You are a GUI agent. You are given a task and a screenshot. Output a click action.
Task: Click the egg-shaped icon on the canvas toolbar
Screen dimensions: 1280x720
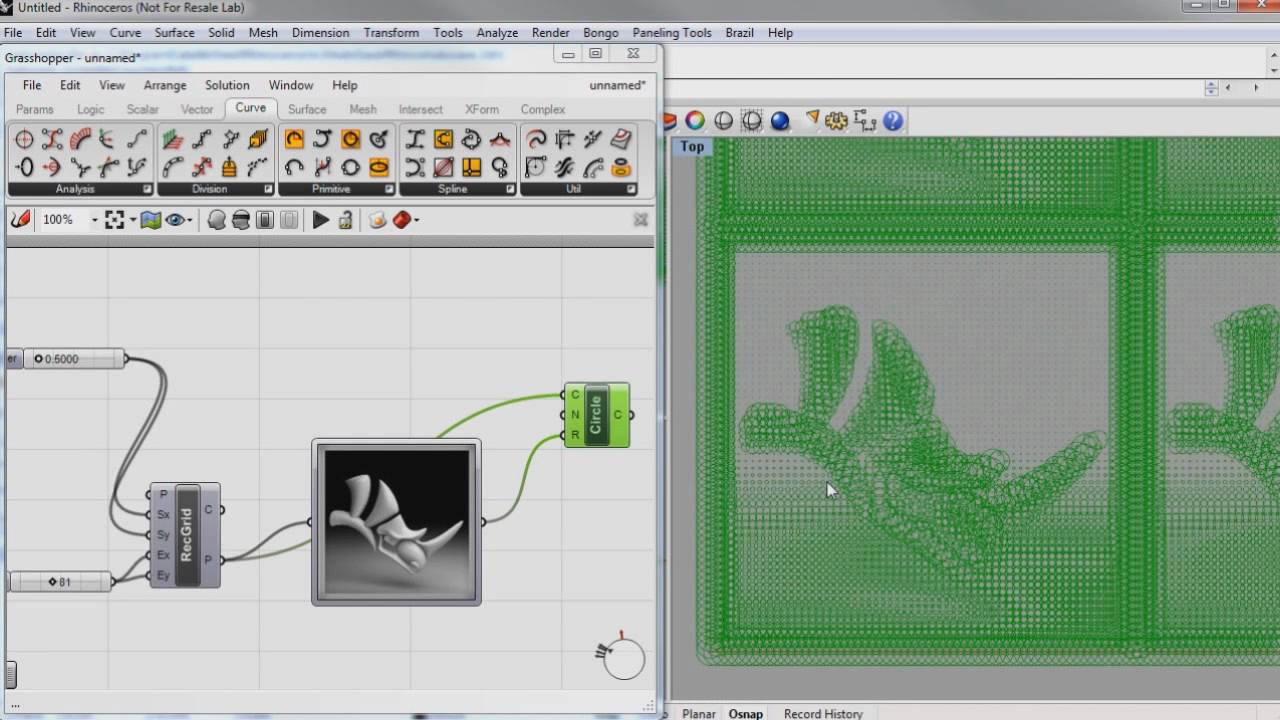click(x=377, y=219)
